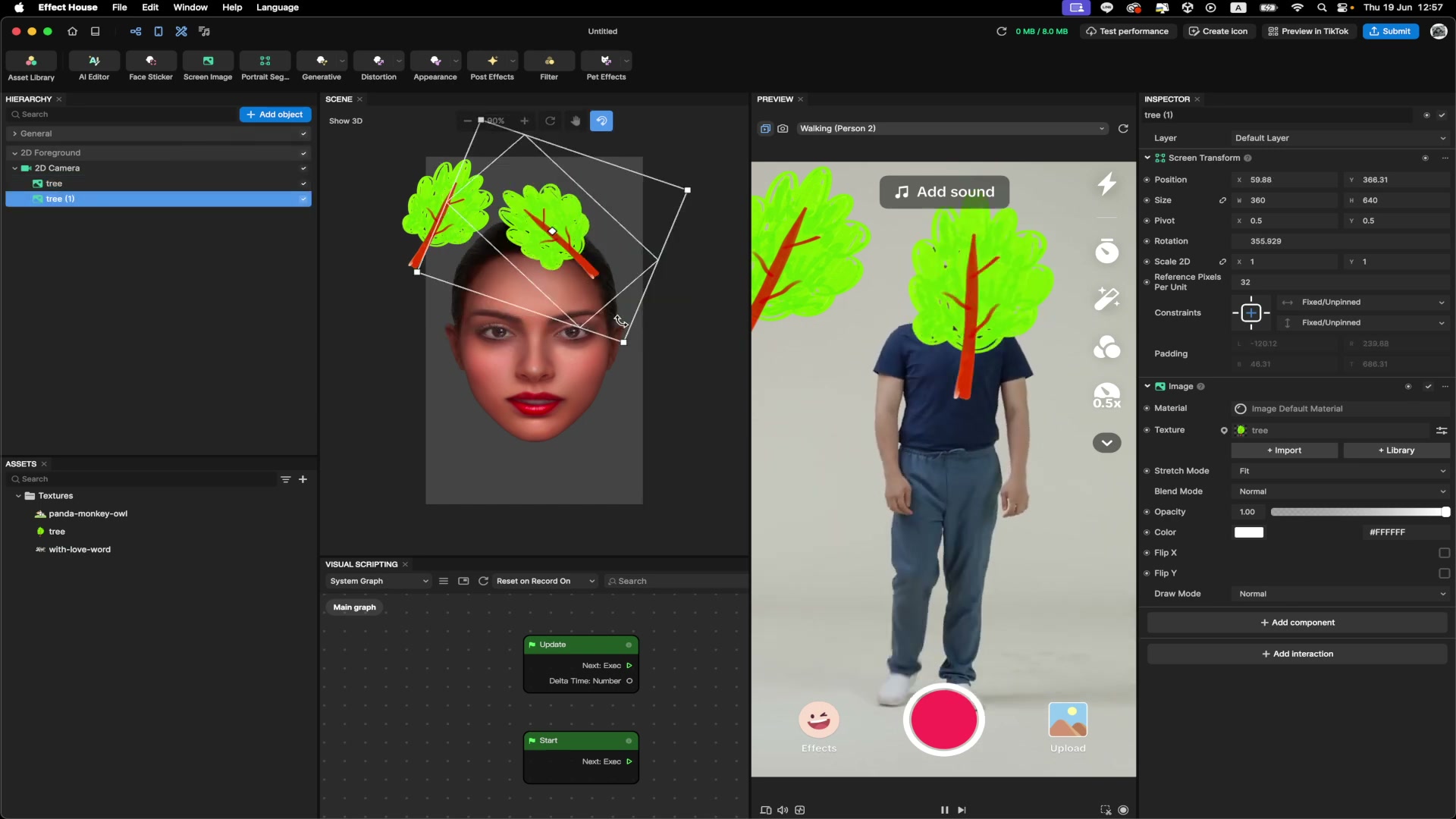Select the hand pan tool in Scene
Viewport: 1456px width, 819px height.
[576, 121]
